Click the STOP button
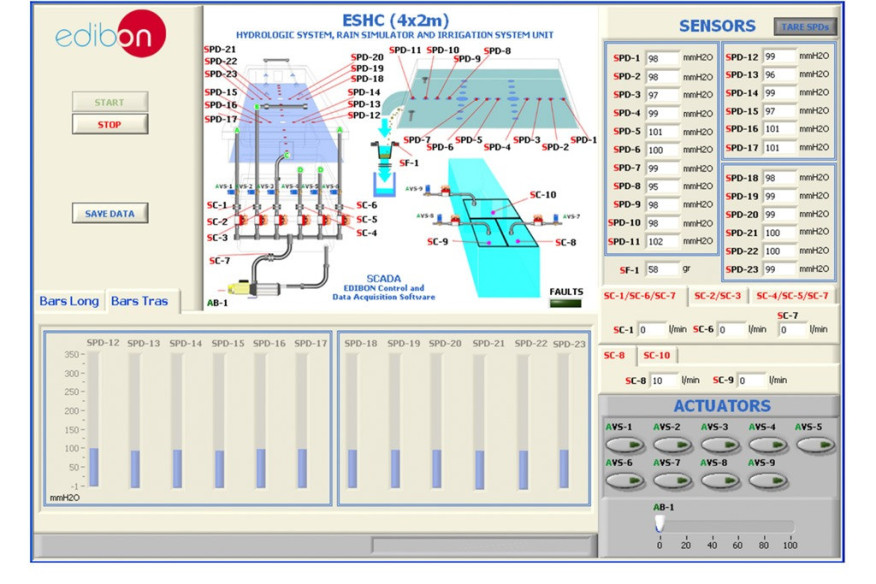The height and width of the screenshot is (584, 876). point(110,125)
